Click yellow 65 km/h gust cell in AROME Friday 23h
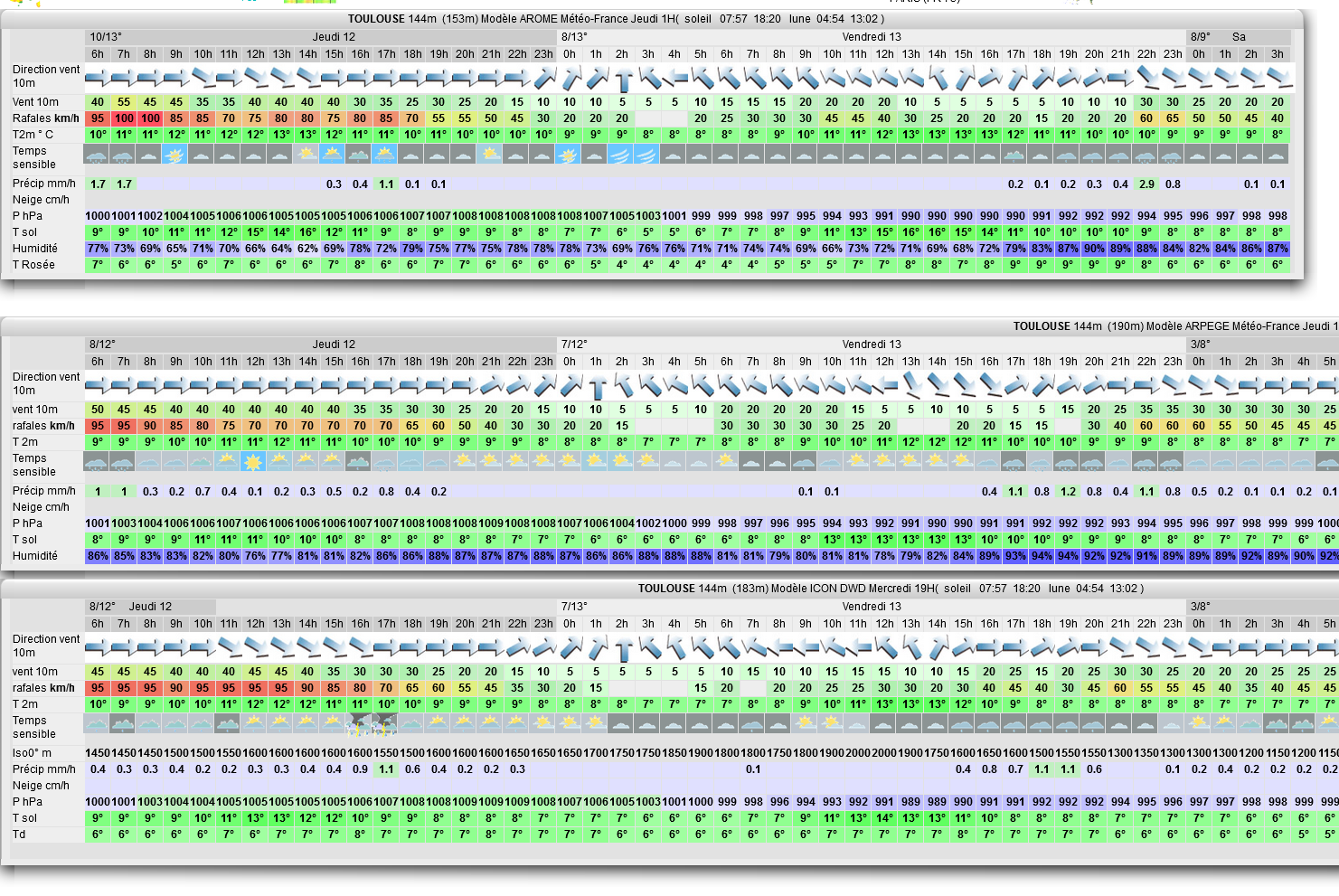The width and height of the screenshot is (1339, 896). 1173,118
